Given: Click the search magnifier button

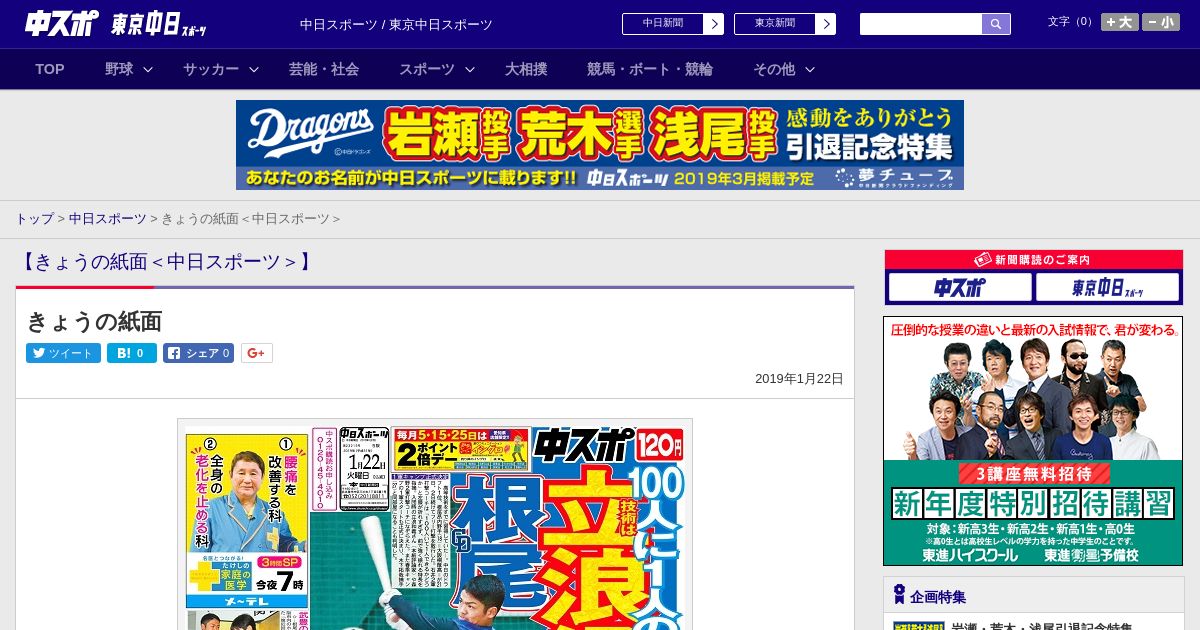Looking at the screenshot, I should [996, 24].
